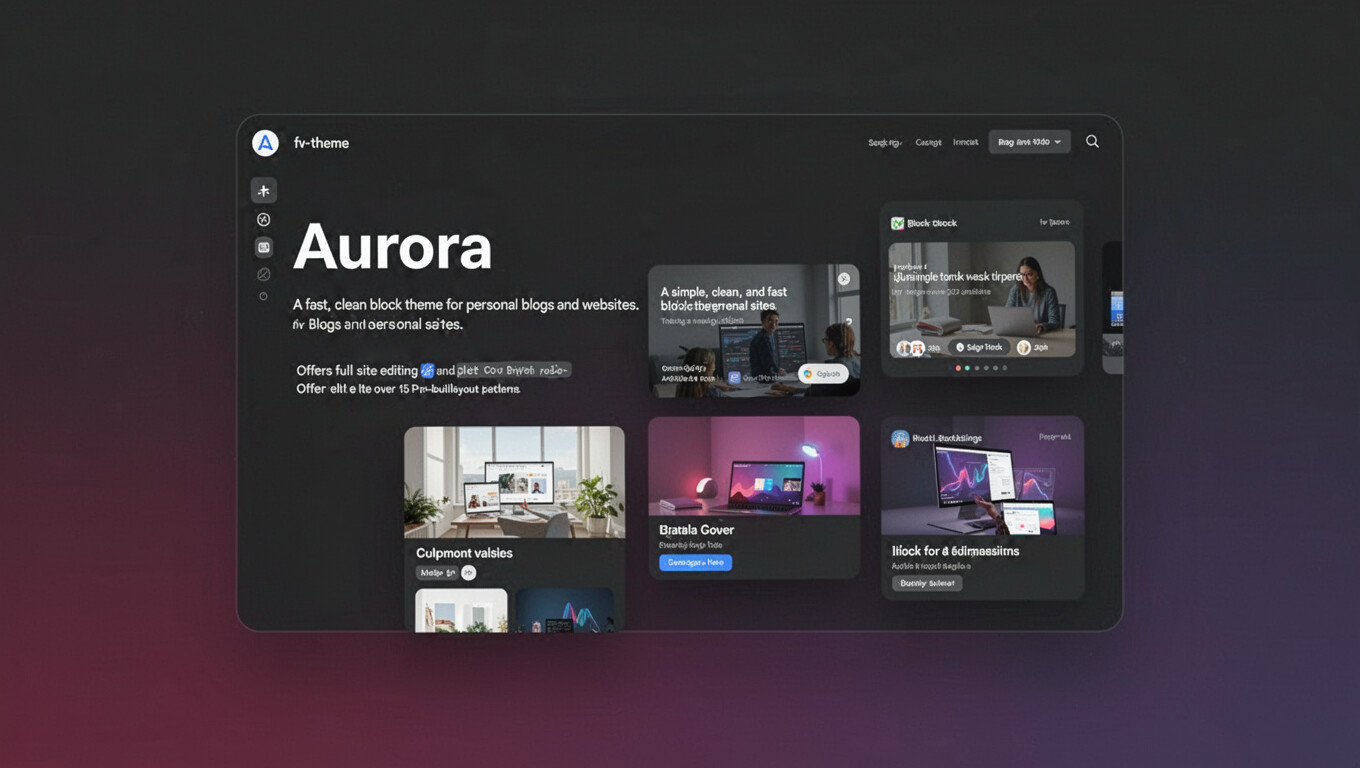Close the 'A simple, clean, and fast' card
Image resolution: width=1360 pixels, height=768 pixels.
click(844, 279)
